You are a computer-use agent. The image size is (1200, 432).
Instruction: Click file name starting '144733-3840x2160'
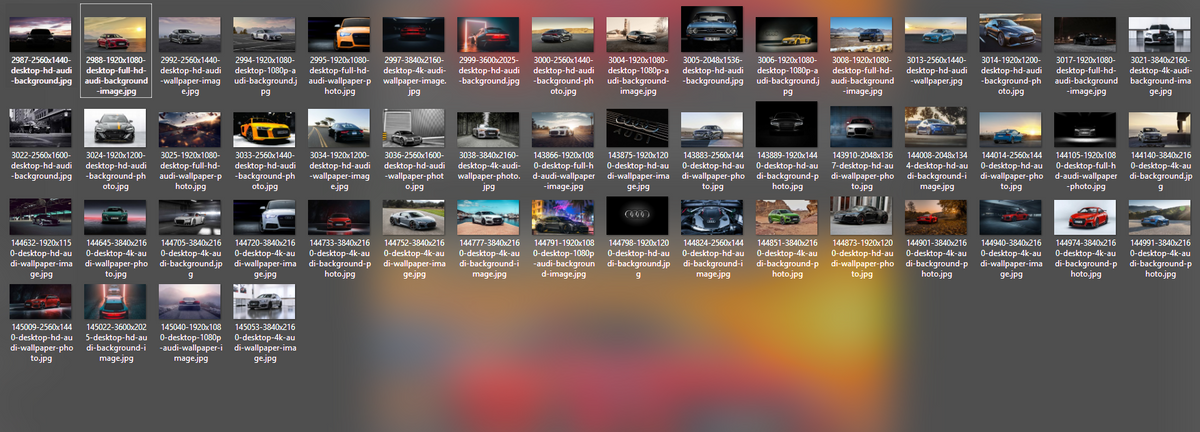tap(340, 257)
